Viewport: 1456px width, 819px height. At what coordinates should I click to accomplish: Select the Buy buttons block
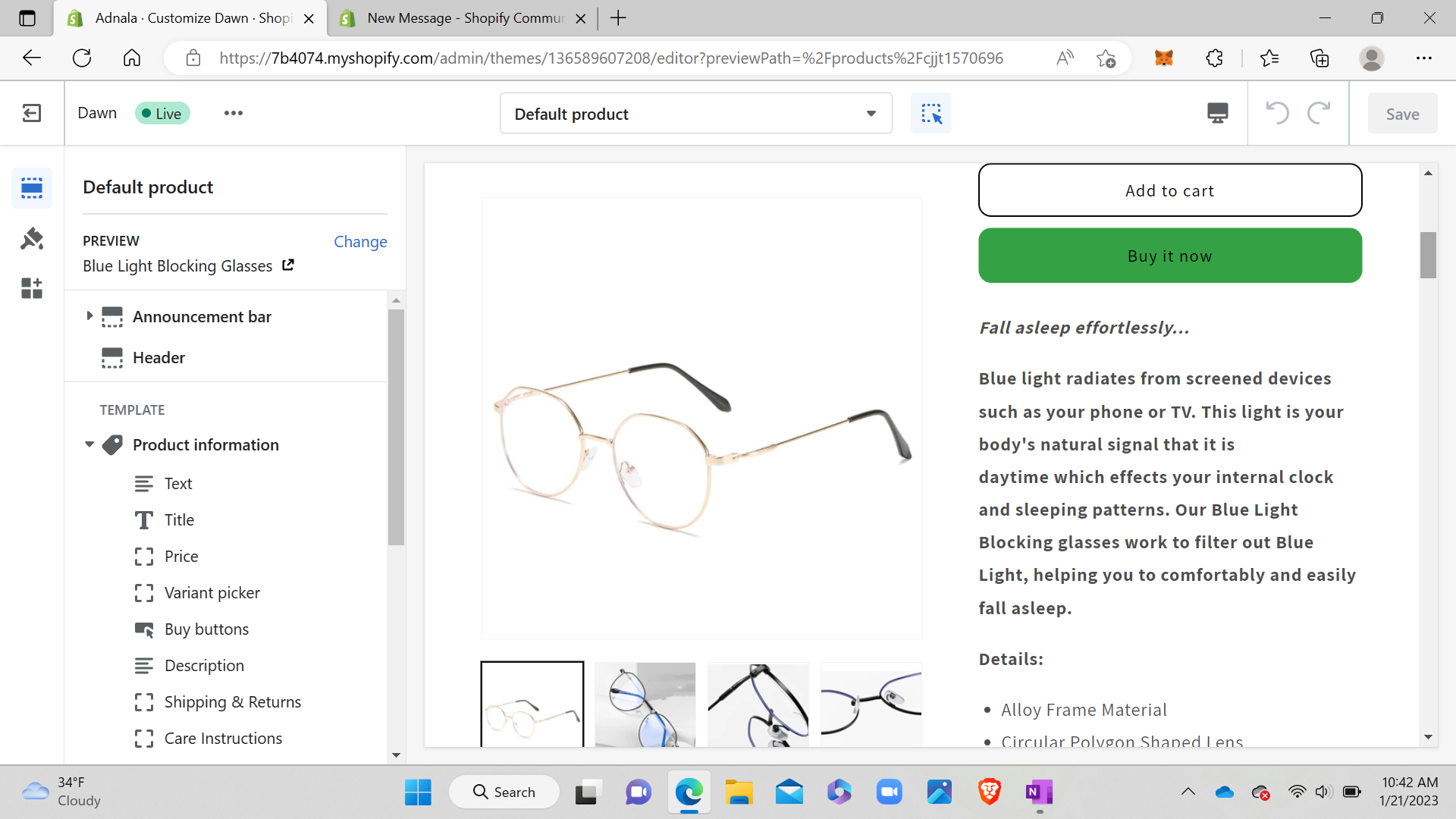206,629
